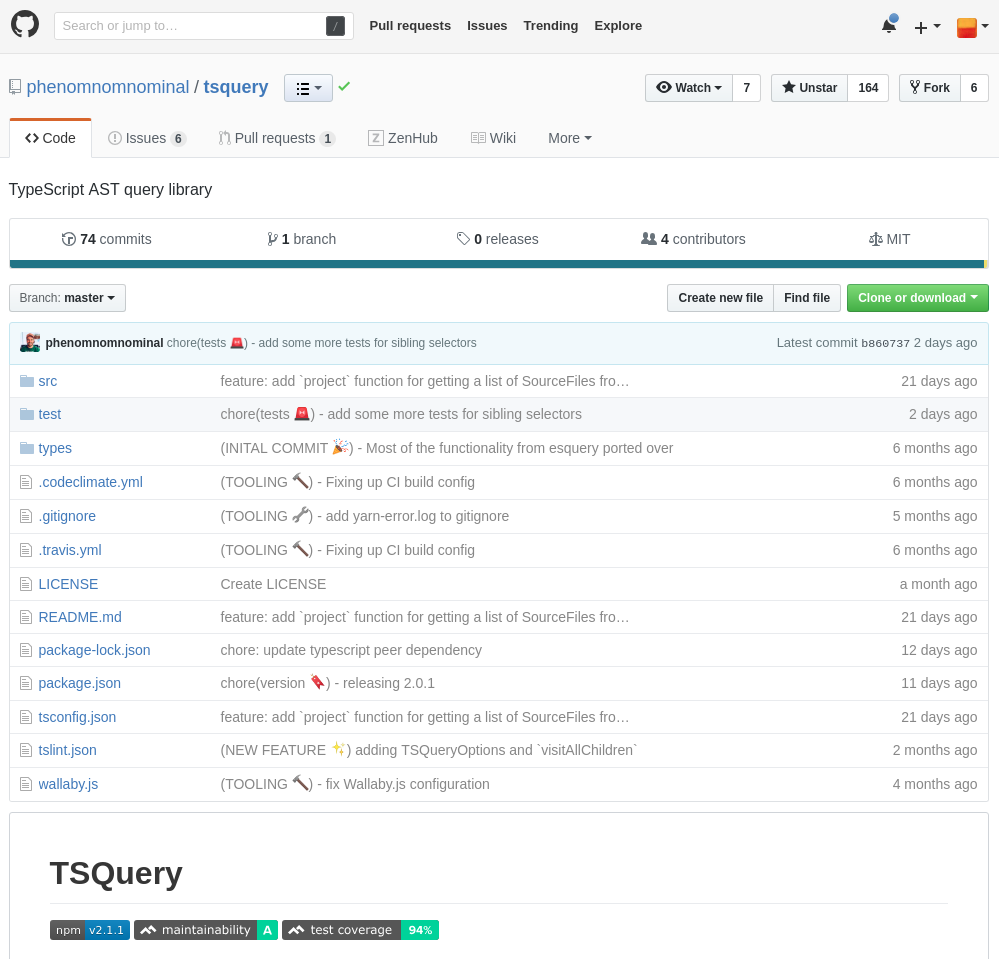
Task: Open Pull requests in top navigation
Action: [x=410, y=25]
